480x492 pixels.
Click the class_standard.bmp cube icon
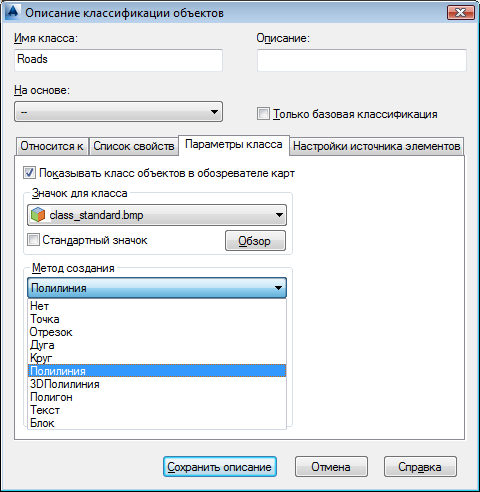coord(38,215)
